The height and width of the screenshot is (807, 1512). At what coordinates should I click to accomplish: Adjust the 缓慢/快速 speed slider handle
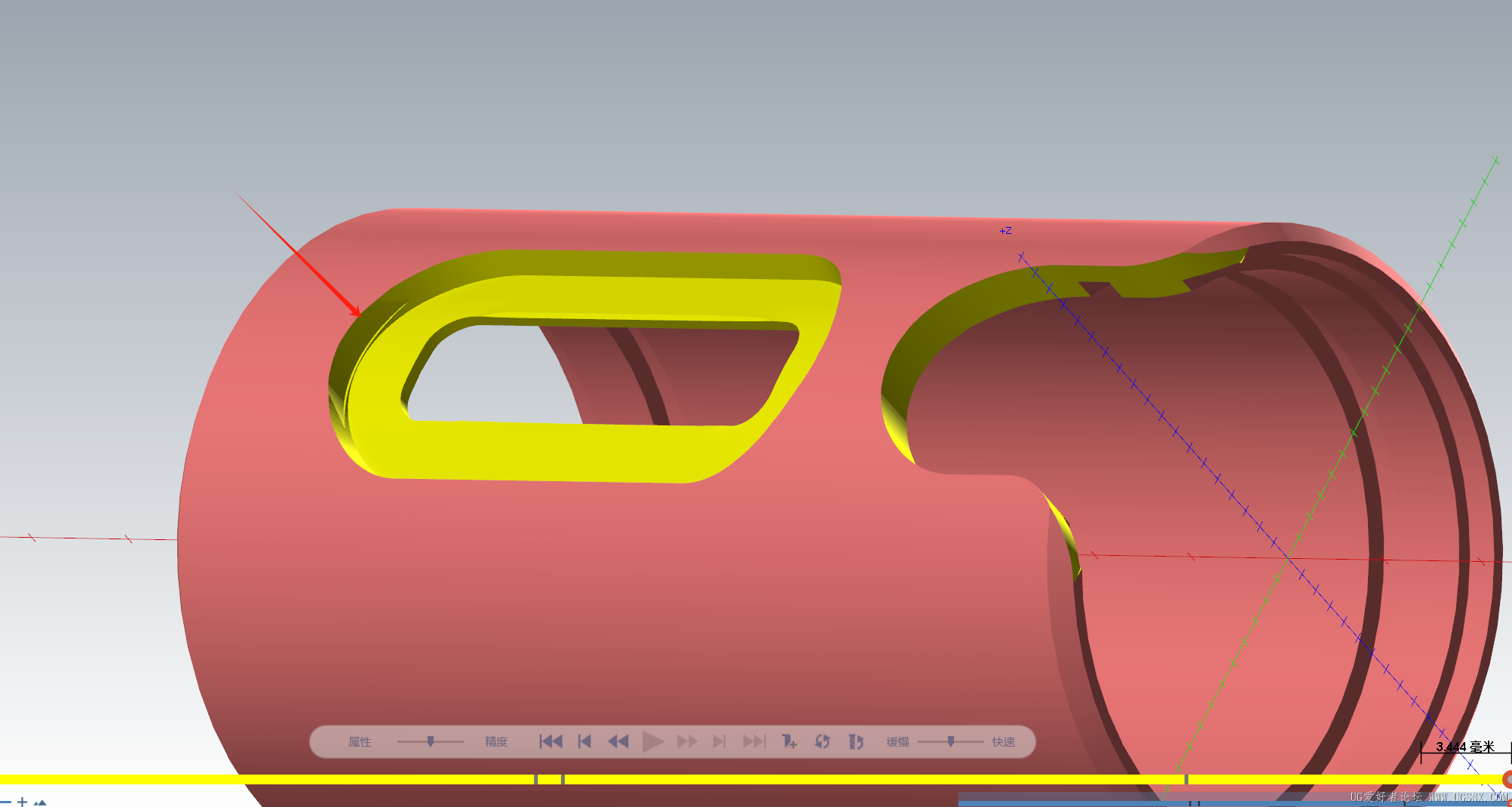coord(951,741)
